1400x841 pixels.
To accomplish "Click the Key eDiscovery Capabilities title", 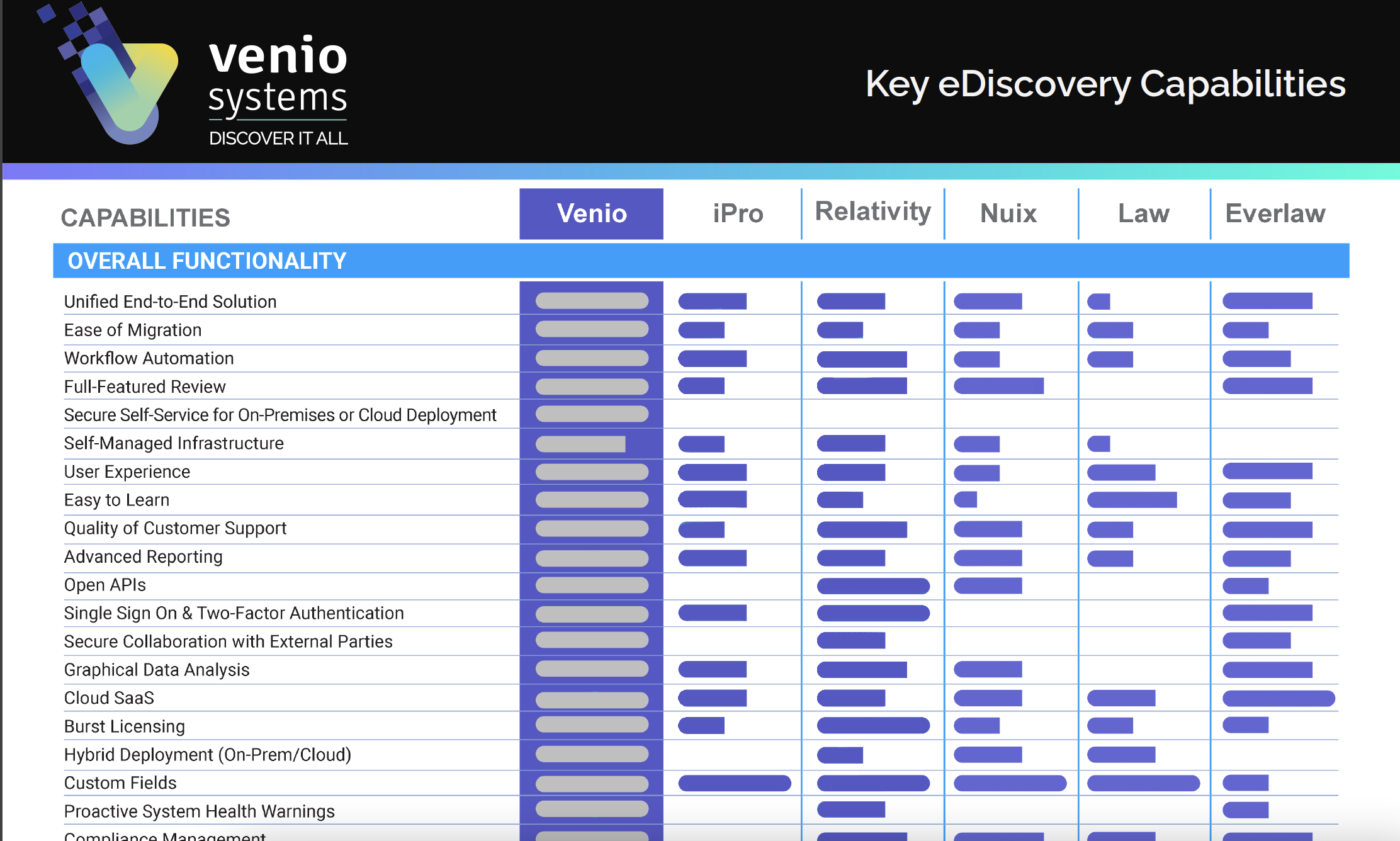I will pyautogui.click(x=1105, y=84).
